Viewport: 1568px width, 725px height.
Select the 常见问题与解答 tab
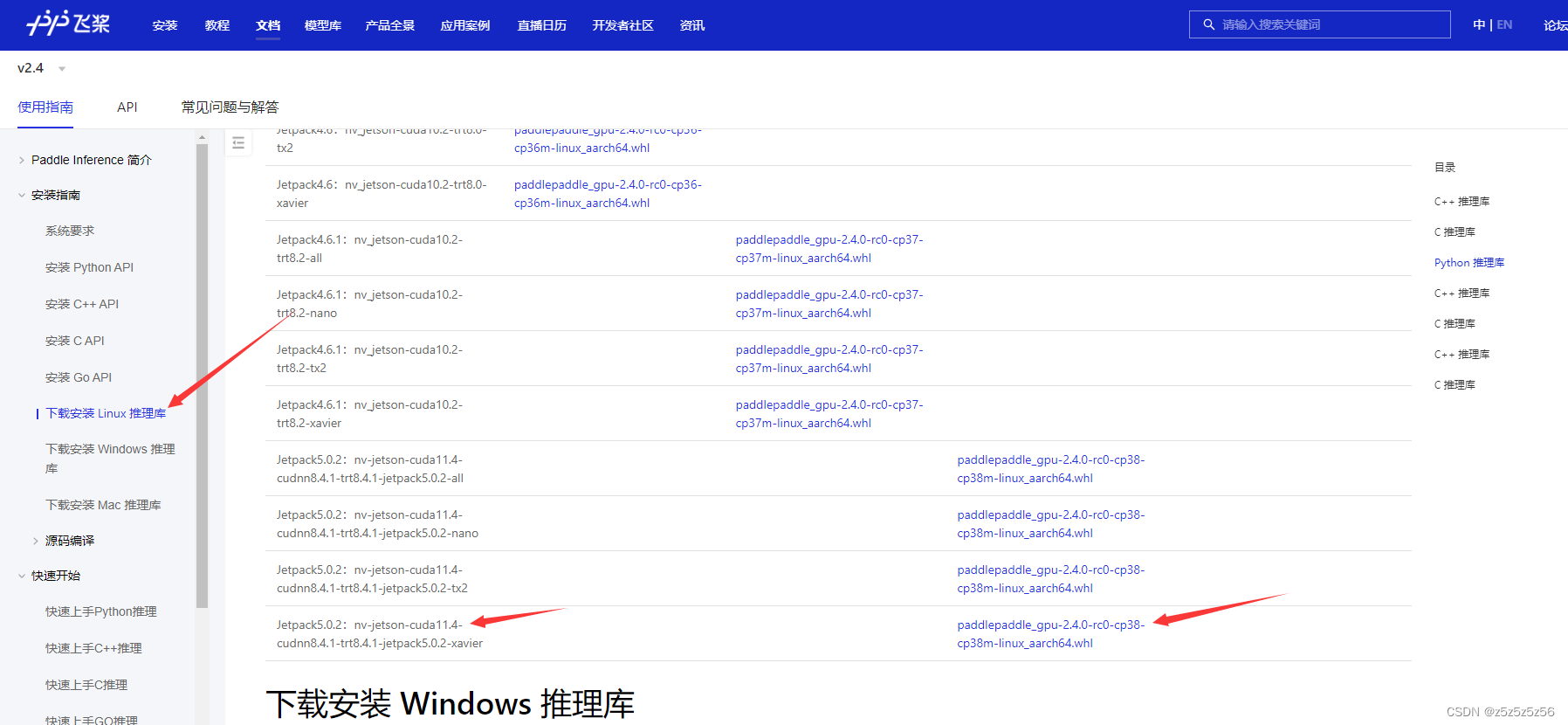[230, 107]
